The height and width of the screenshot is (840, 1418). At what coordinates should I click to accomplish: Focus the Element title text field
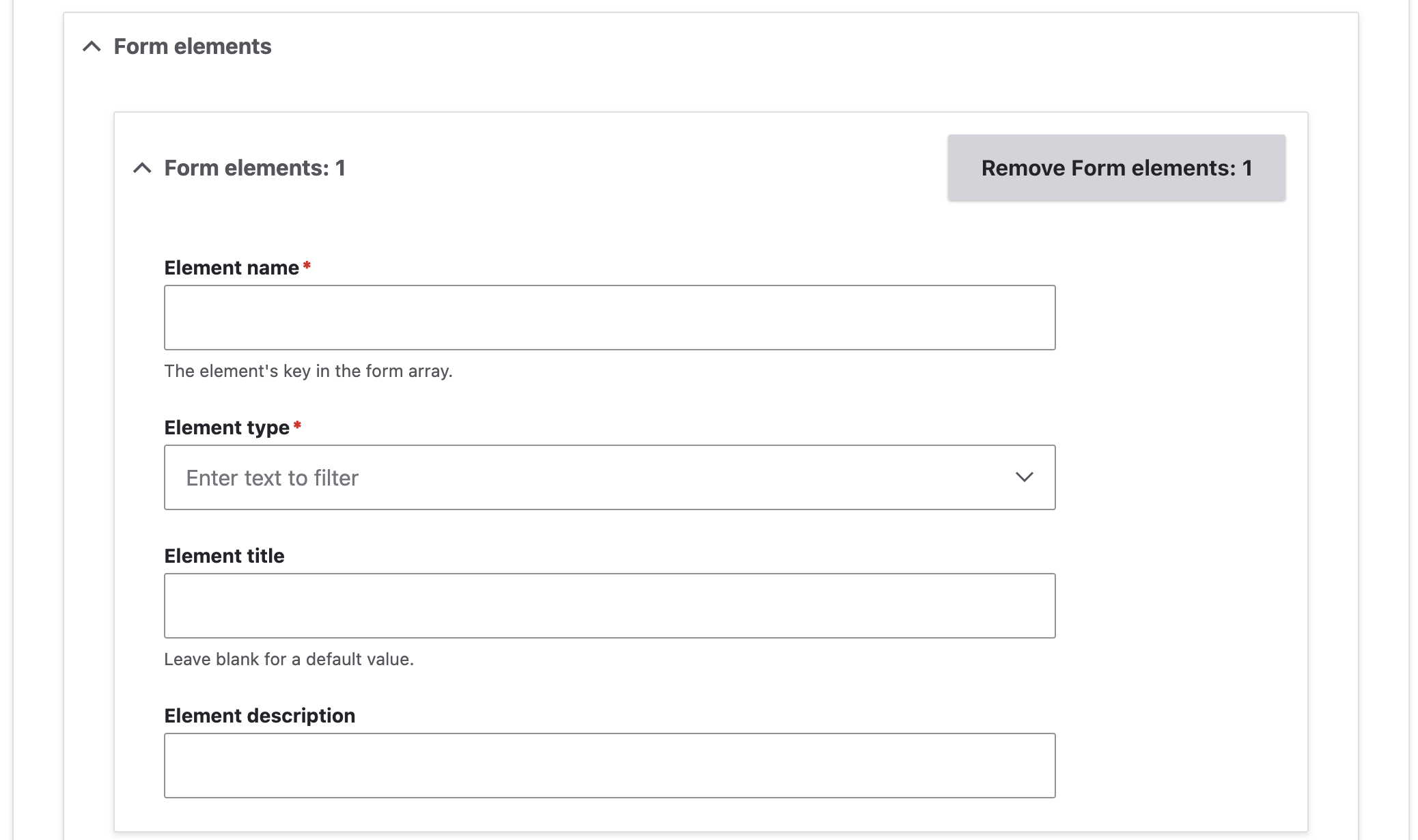[609, 606]
